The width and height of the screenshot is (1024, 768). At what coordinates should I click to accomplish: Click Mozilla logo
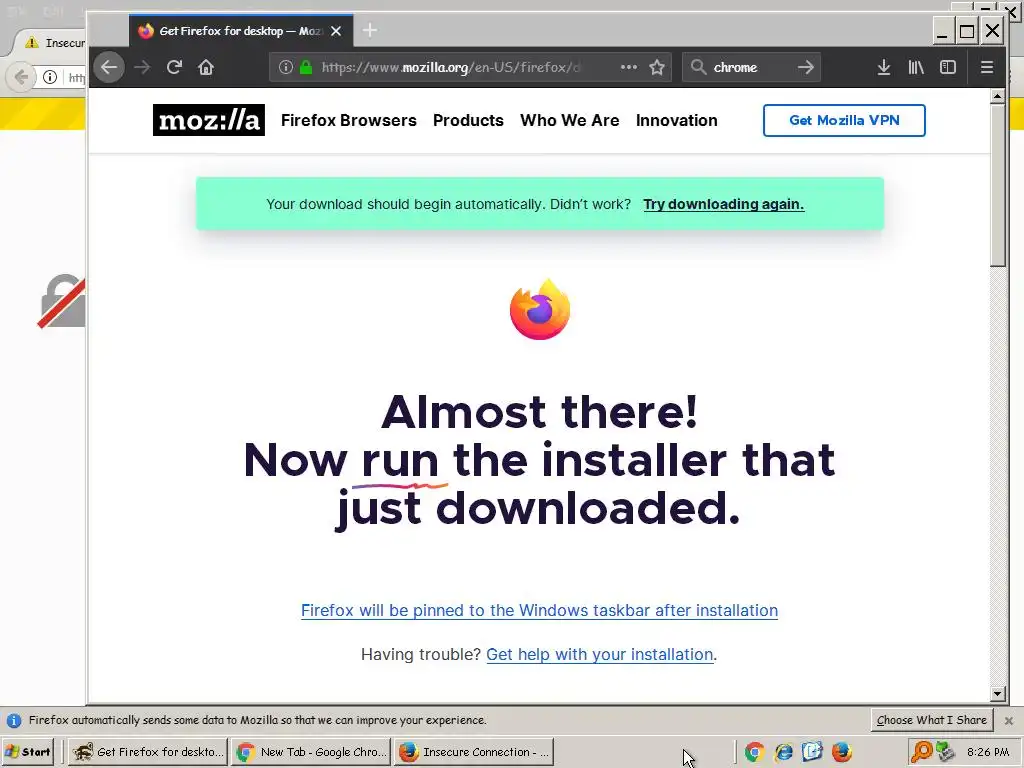[208, 120]
